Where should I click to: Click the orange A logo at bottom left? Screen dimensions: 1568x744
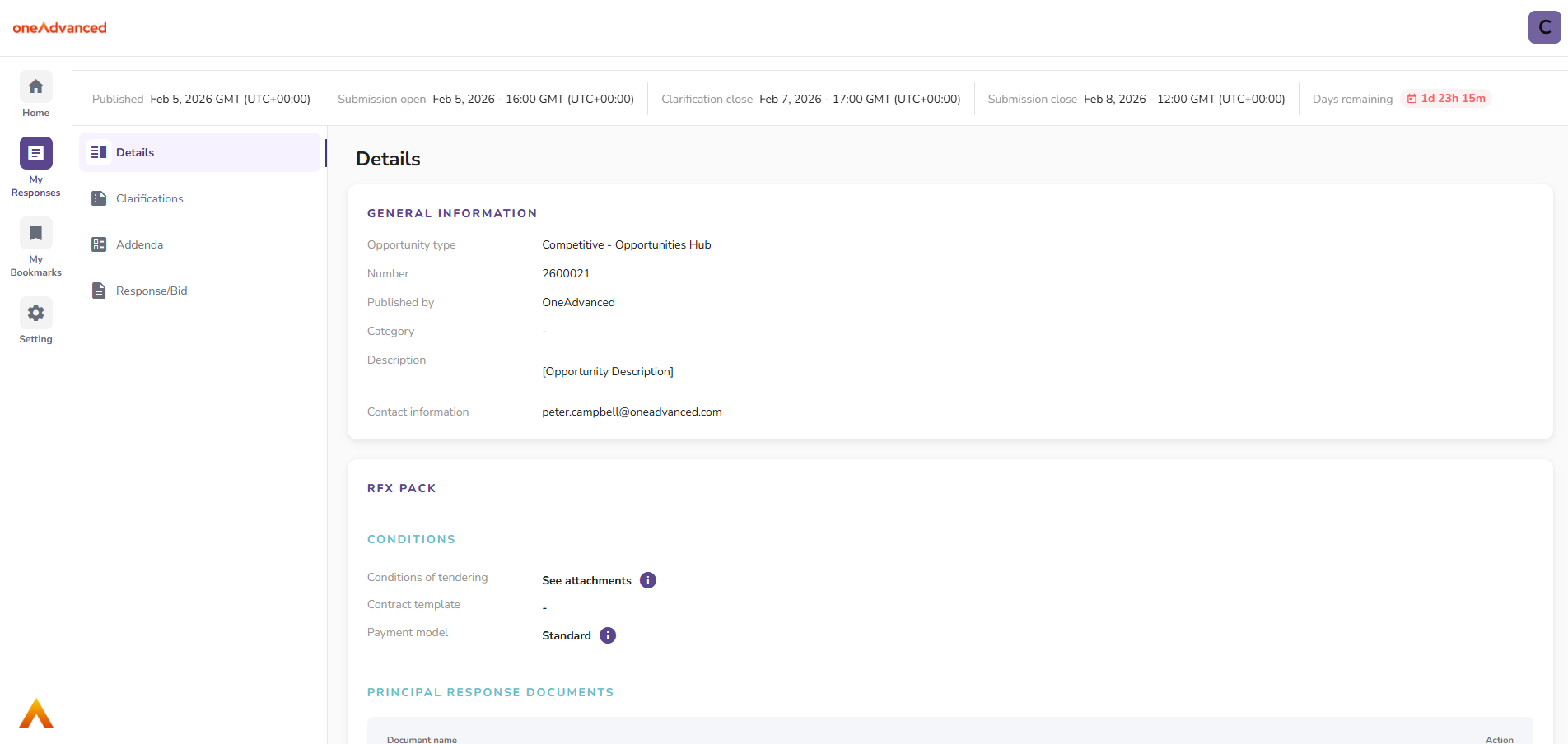(x=36, y=714)
